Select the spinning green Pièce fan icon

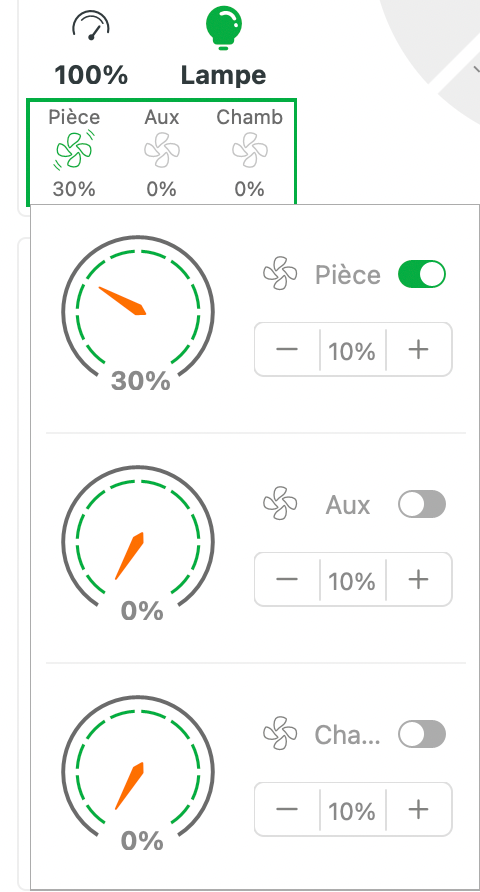click(x=74, y=151)
